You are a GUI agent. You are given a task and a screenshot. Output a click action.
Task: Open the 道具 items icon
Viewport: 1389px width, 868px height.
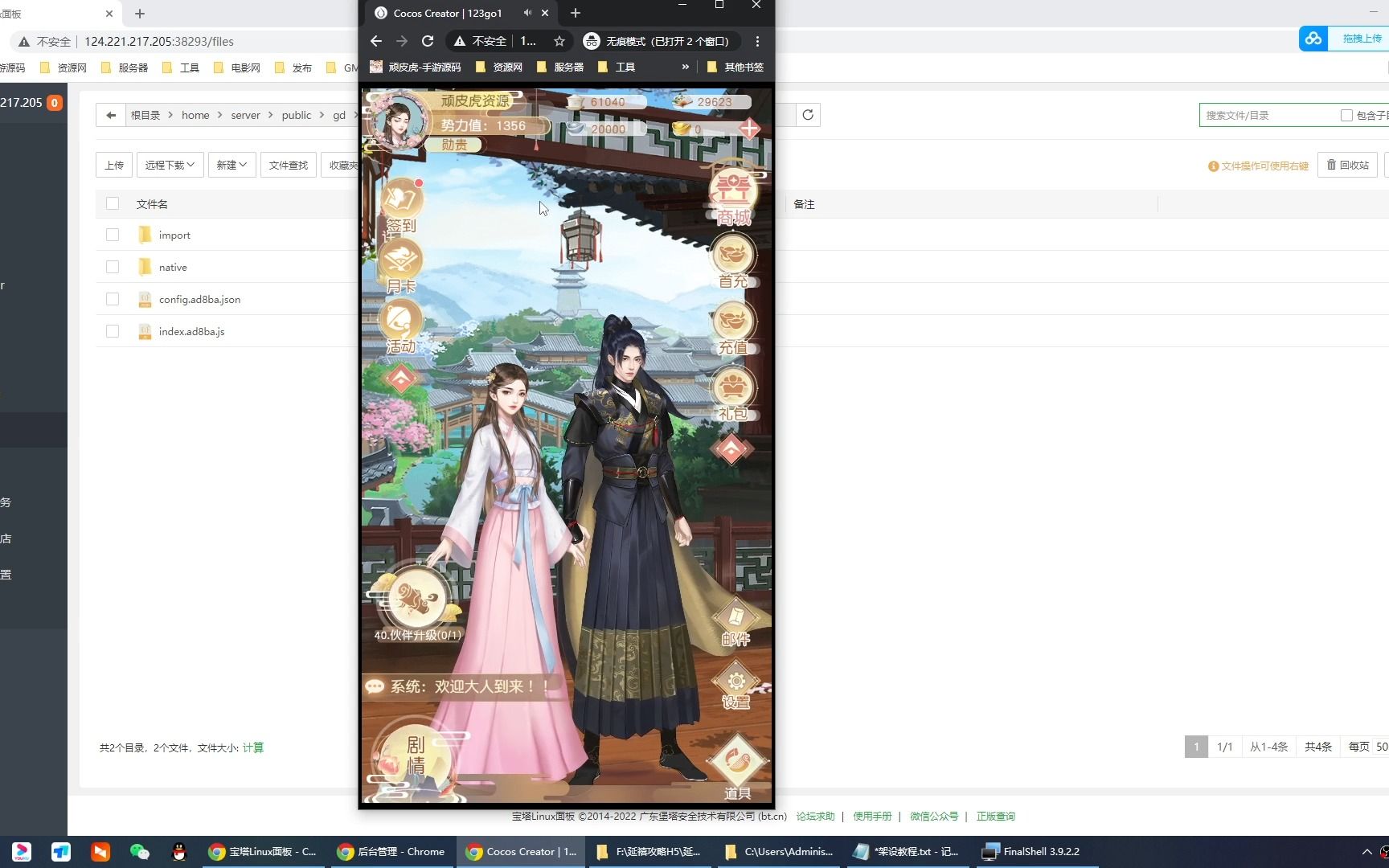[x=737, y=768]
